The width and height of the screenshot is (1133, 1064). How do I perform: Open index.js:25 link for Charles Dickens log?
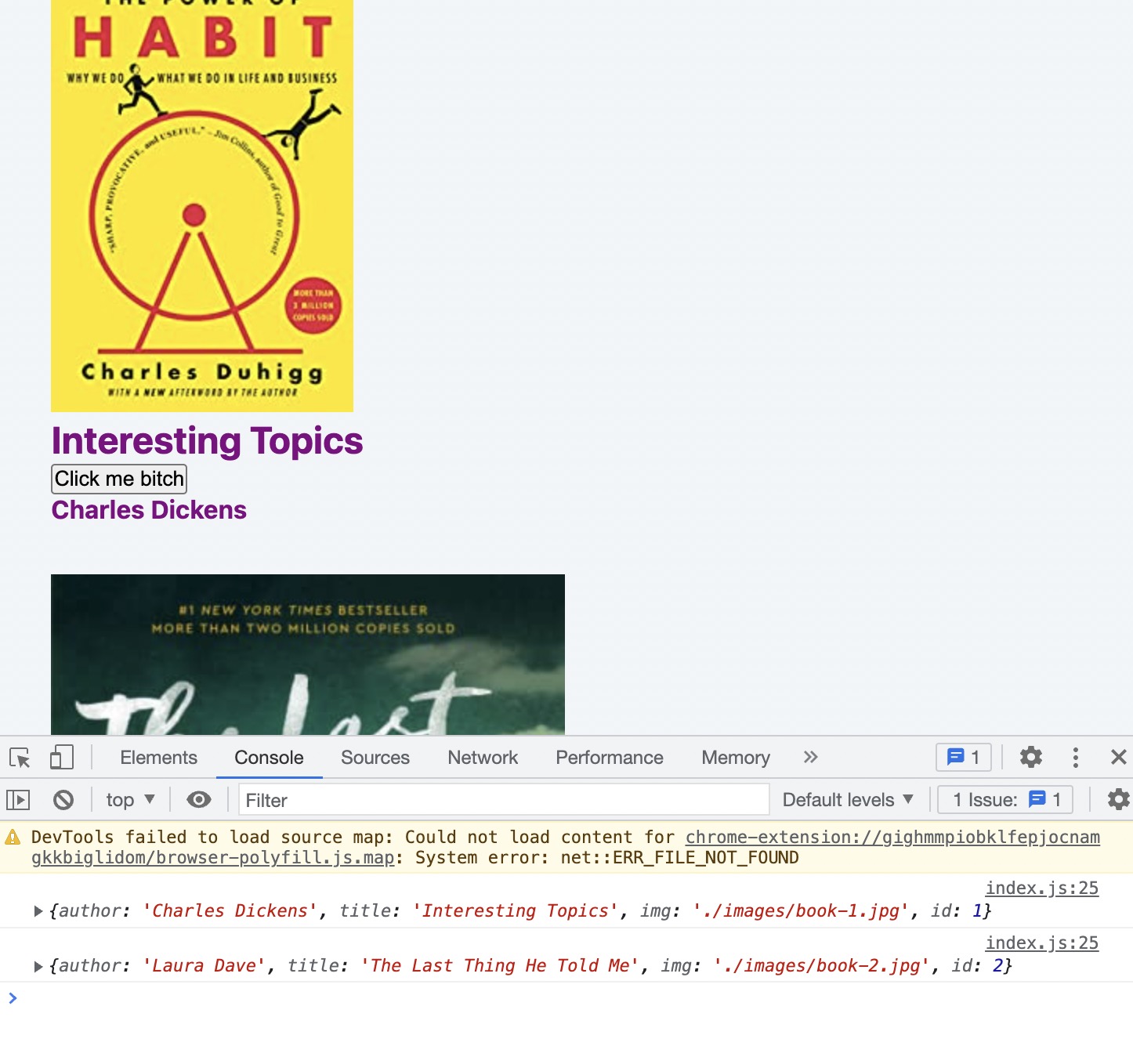(x=1041, y=888)
